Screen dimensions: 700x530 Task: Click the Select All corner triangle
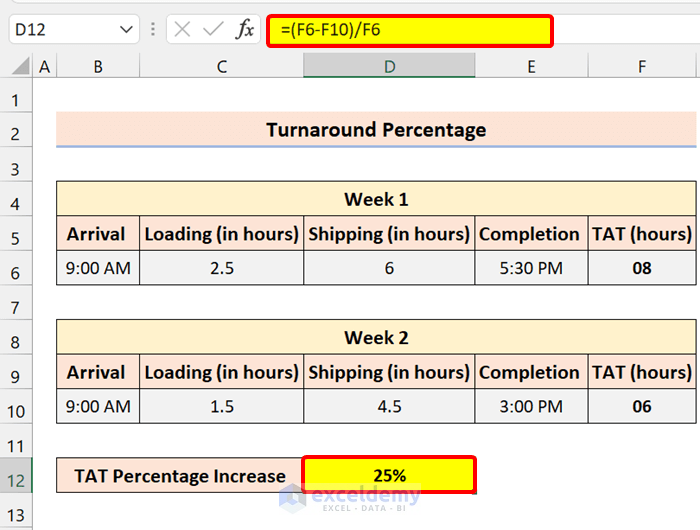20,67
